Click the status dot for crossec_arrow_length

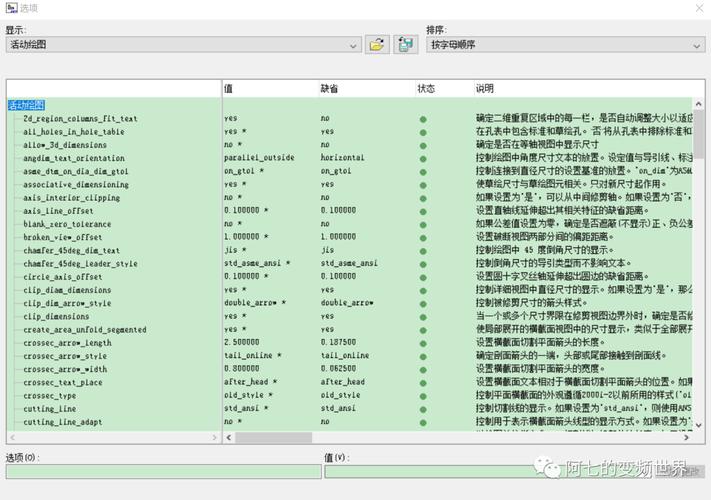coord(423,343)
